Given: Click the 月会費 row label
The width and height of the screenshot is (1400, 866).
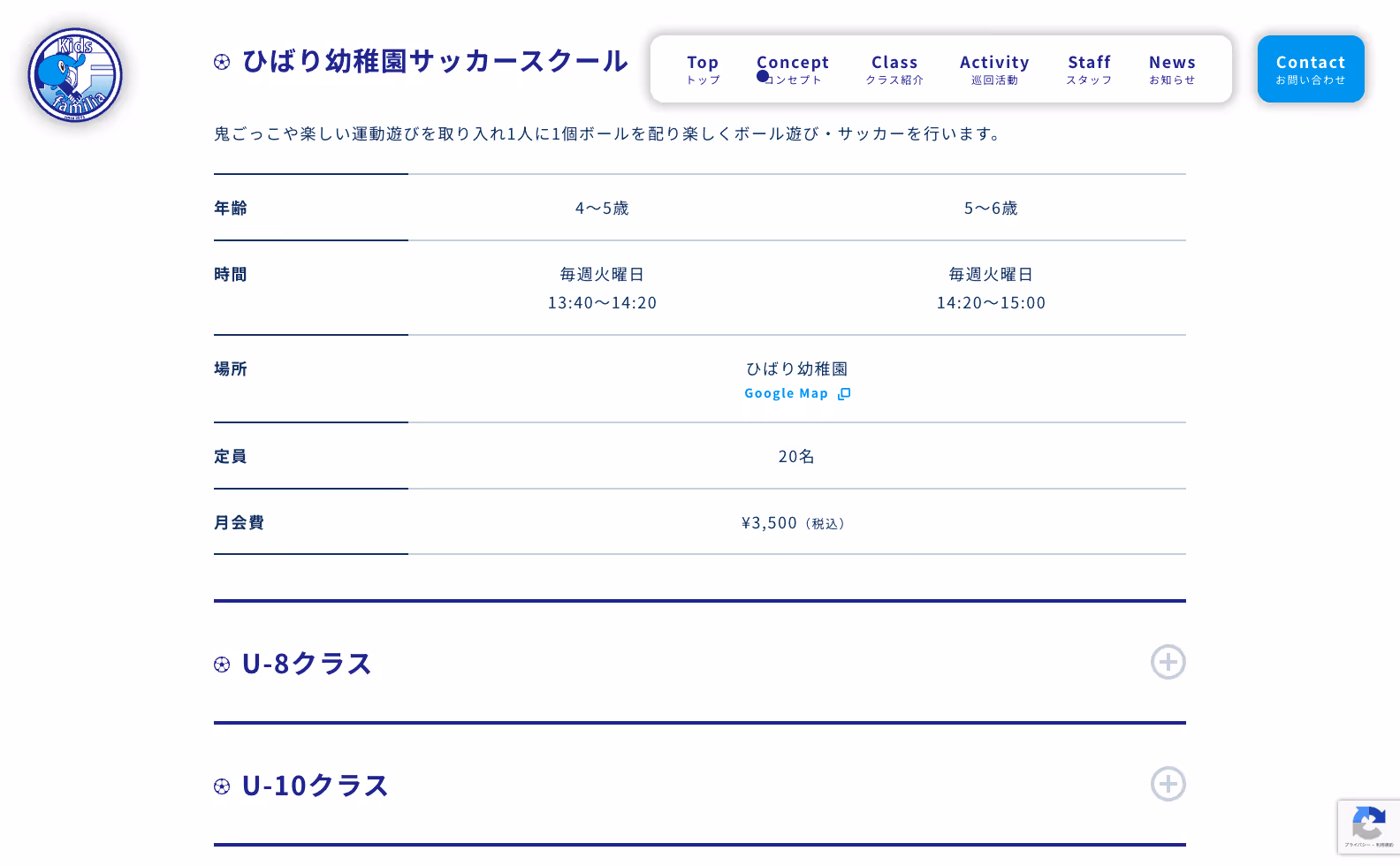Looking at the screenshot, I should pos(239,523).
